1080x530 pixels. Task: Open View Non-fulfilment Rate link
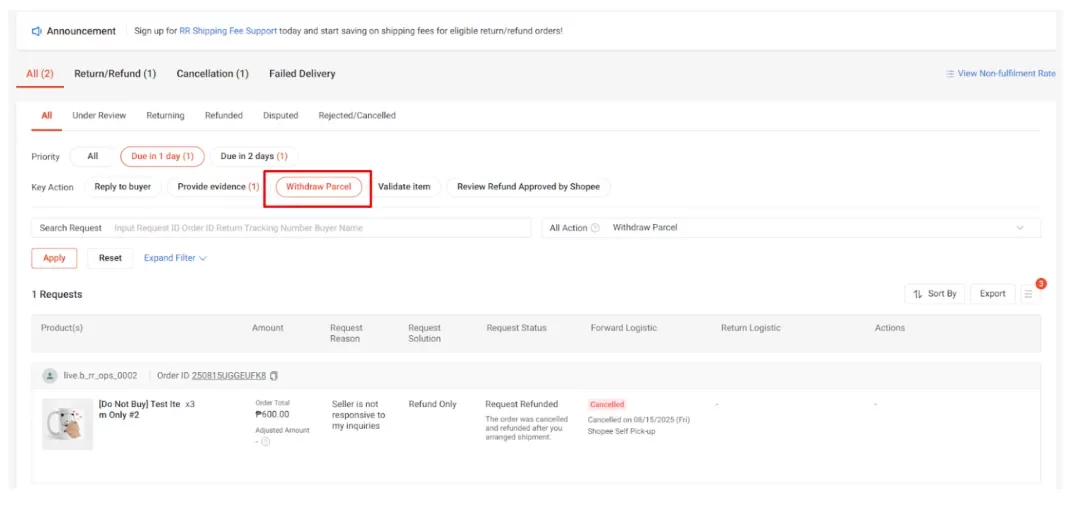(1000, 74)
